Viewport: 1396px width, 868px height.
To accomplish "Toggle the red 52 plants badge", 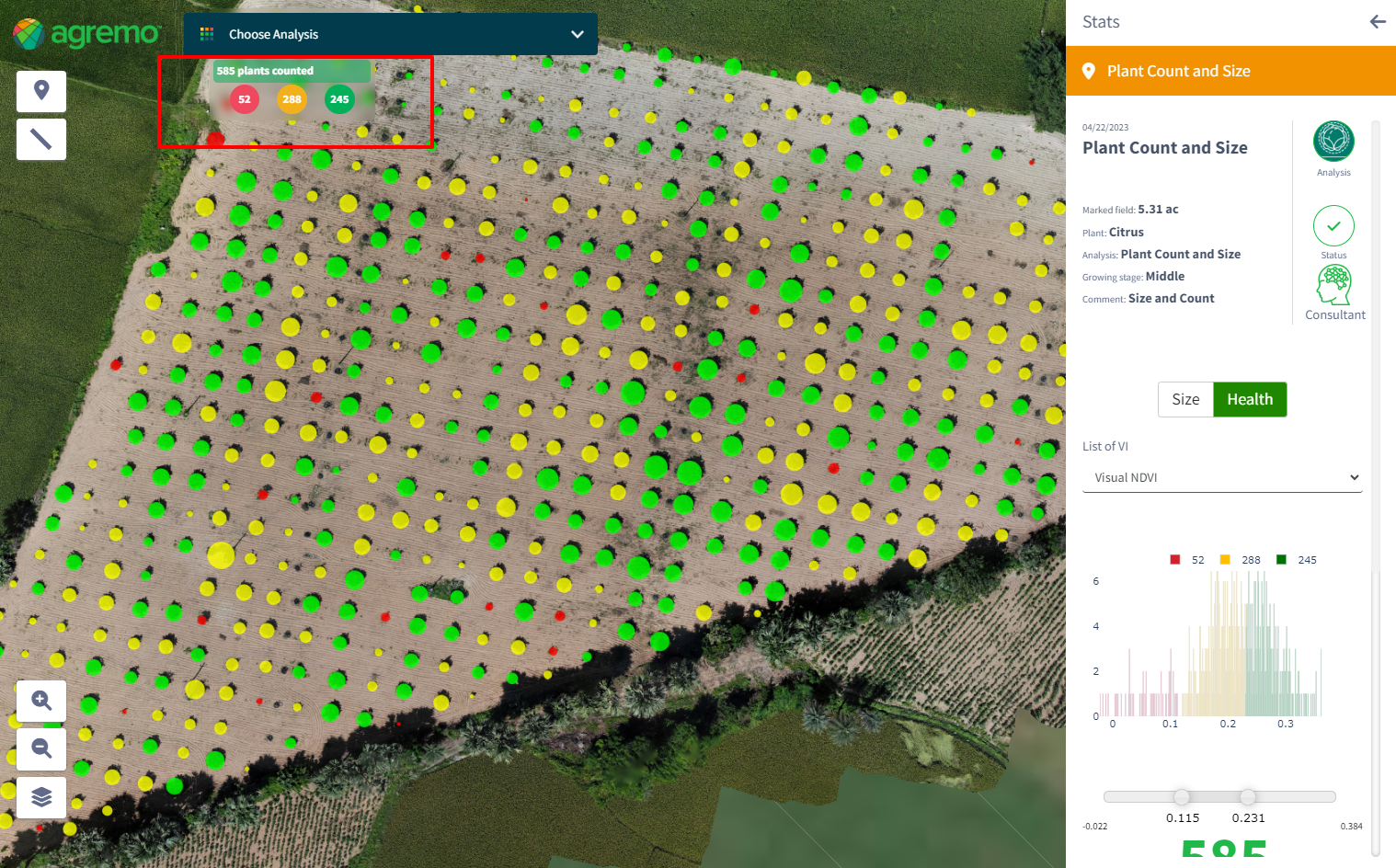I will [x=245, y=99].
